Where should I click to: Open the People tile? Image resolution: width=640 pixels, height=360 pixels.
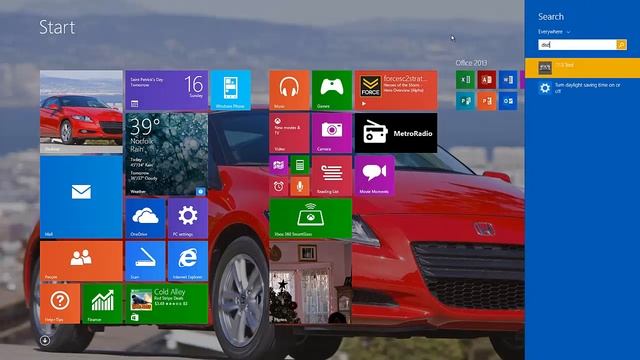point(81,261)
